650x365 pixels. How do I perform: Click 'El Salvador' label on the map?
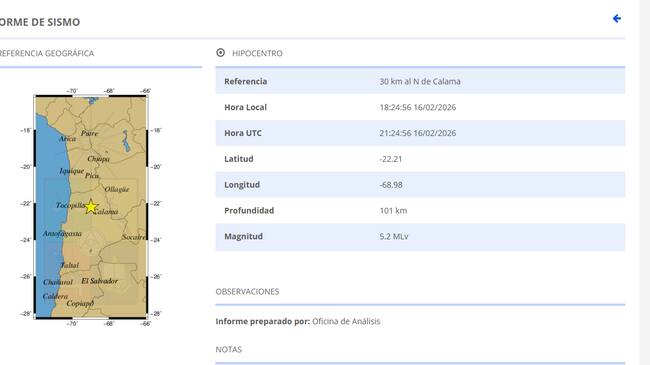pyautogui.click(x=99, y=281)
